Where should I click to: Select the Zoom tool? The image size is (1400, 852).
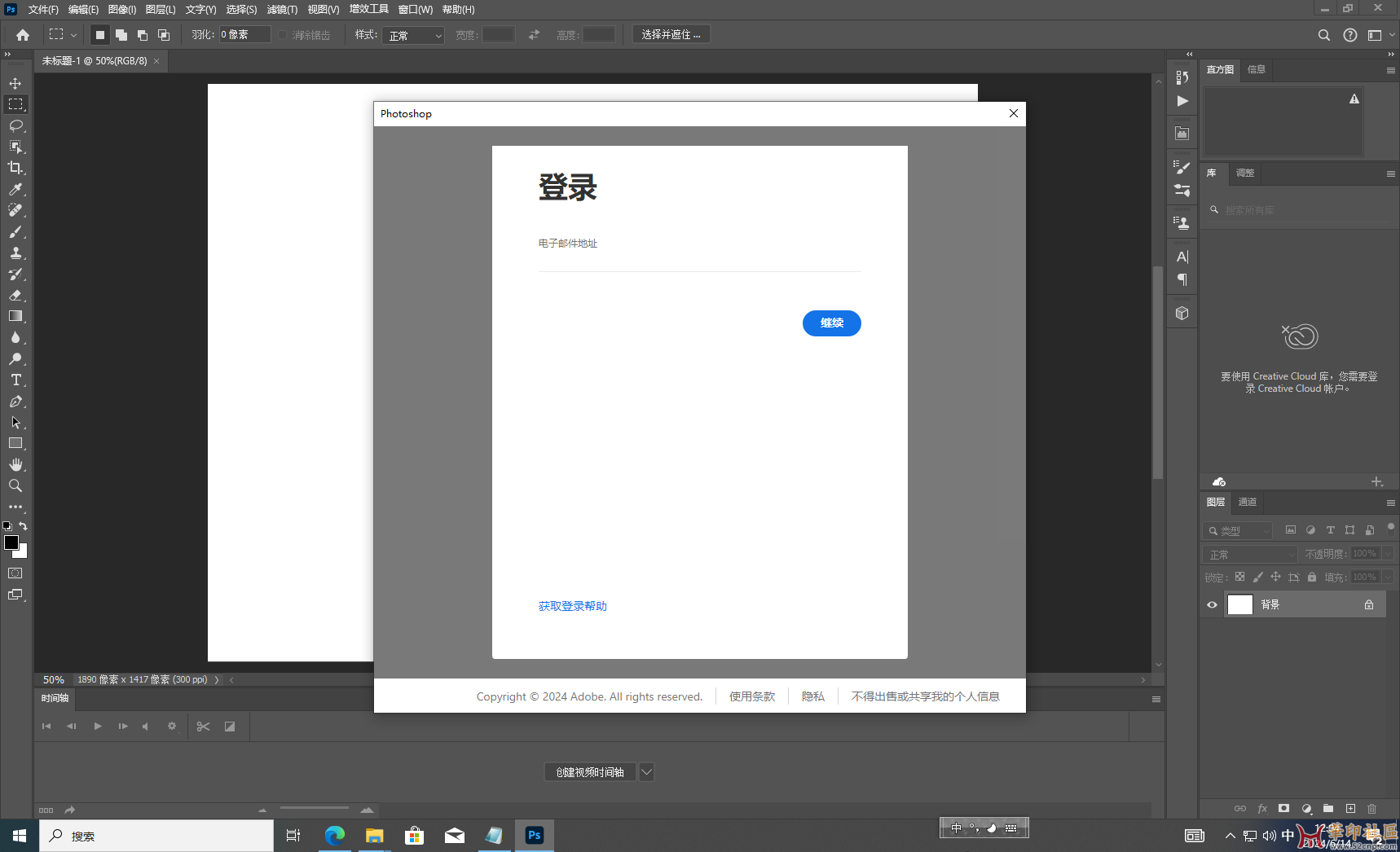coord(15,485)
